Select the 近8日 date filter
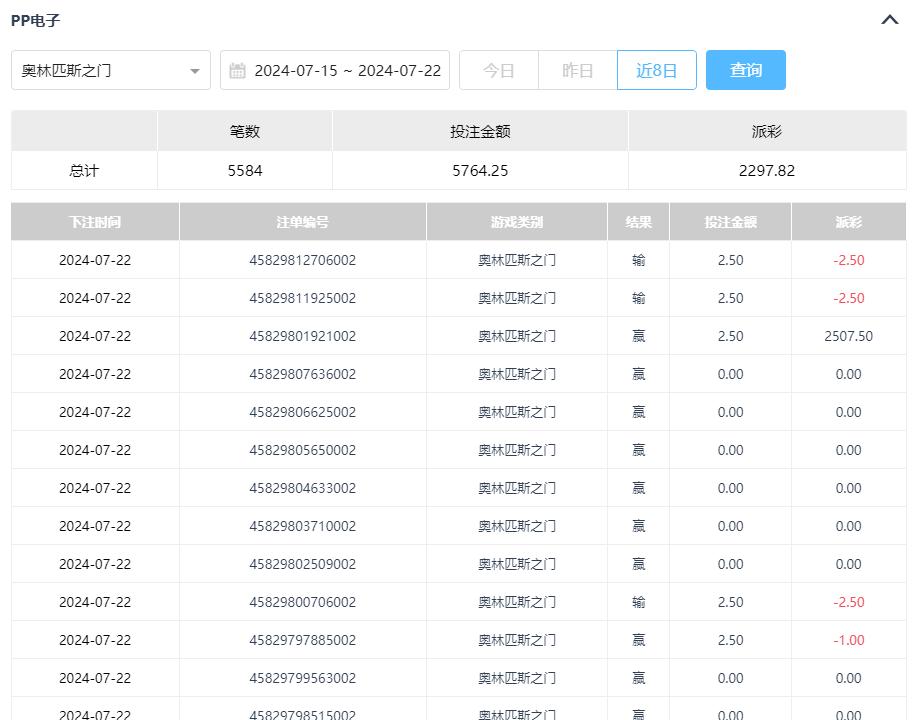The width and height of the screenshot is (915, 720). 656,70
